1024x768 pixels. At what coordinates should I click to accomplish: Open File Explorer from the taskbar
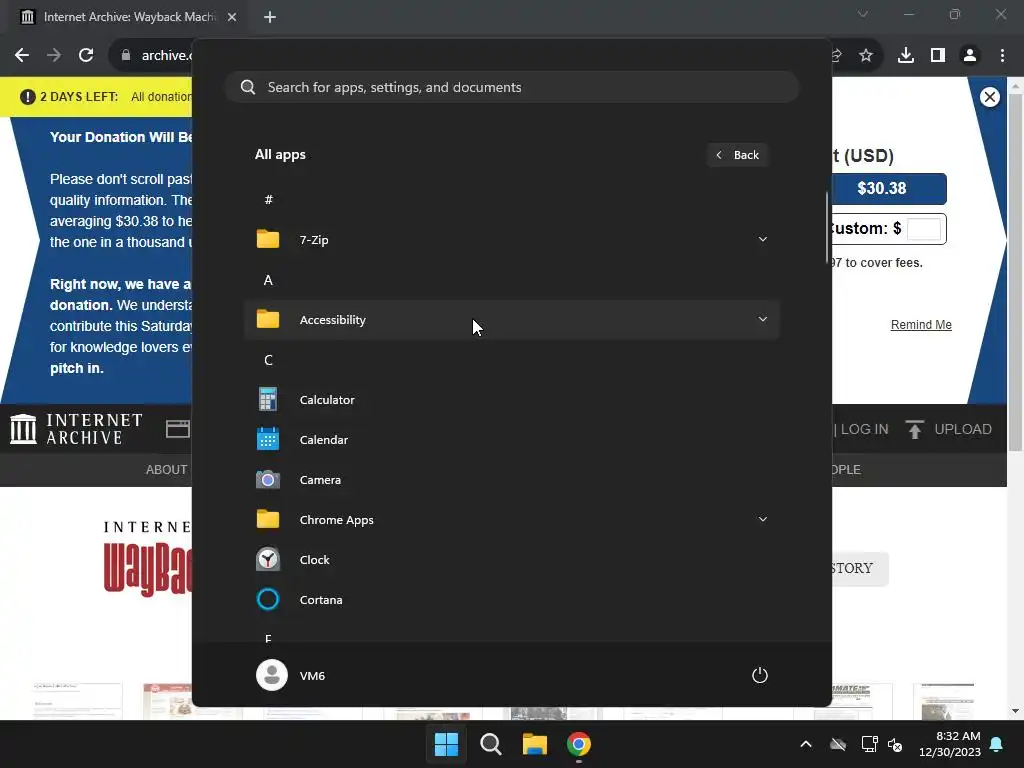coord(534,744)
